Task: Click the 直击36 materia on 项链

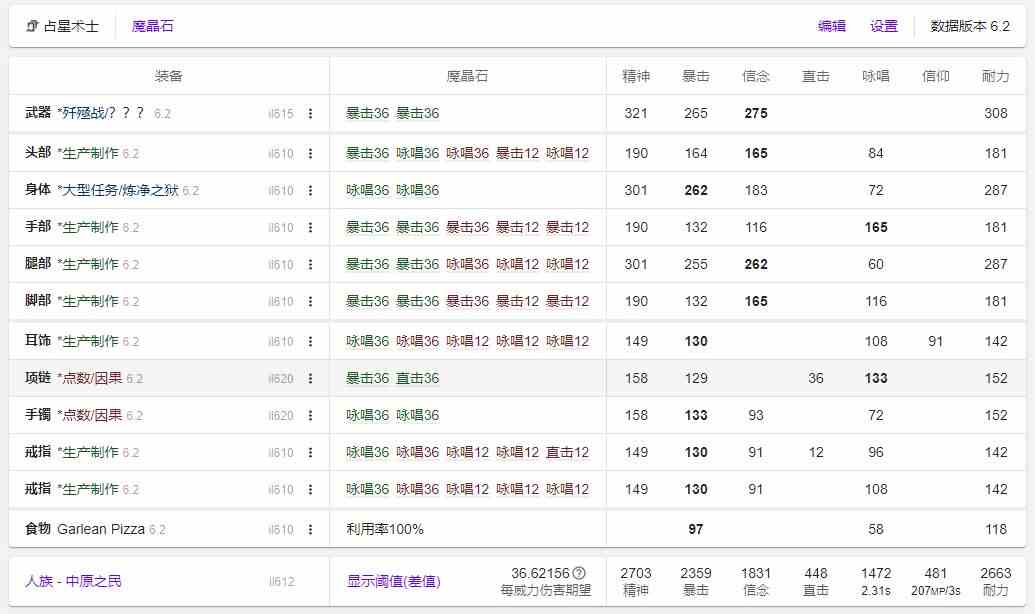Action: pyautogui.click(x=418, y=378)
